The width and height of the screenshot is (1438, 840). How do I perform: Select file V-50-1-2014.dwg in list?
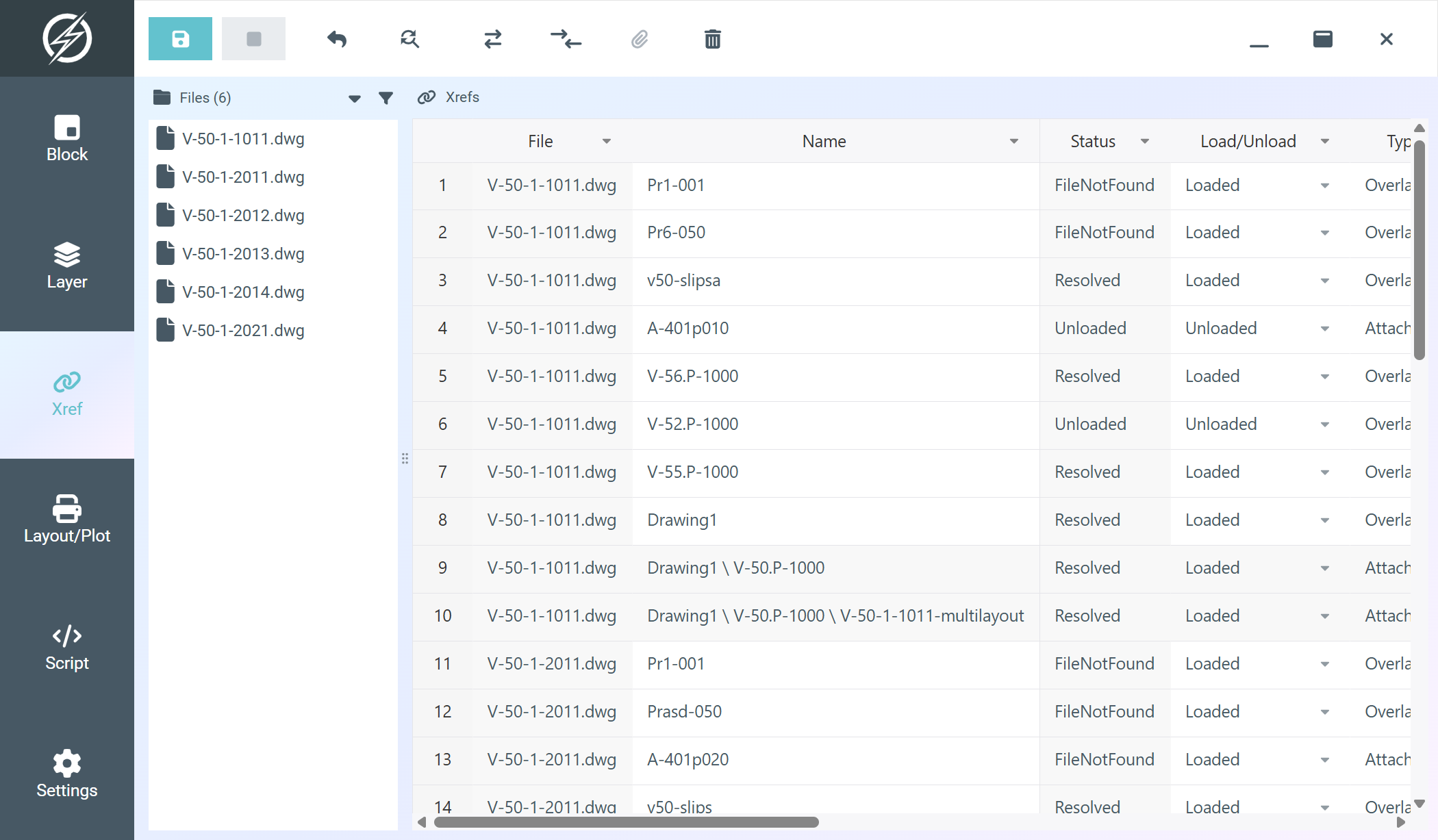[273, 292]
